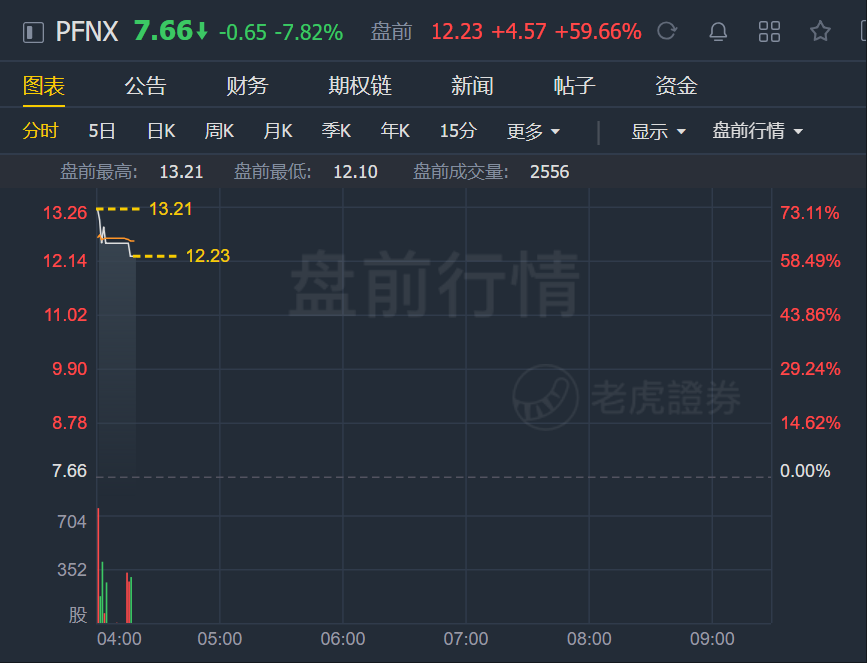Screen dimensions: 867x663
Task: Switch to the 公告 tab
Action: pyautogui.click(x=145, y=86)
